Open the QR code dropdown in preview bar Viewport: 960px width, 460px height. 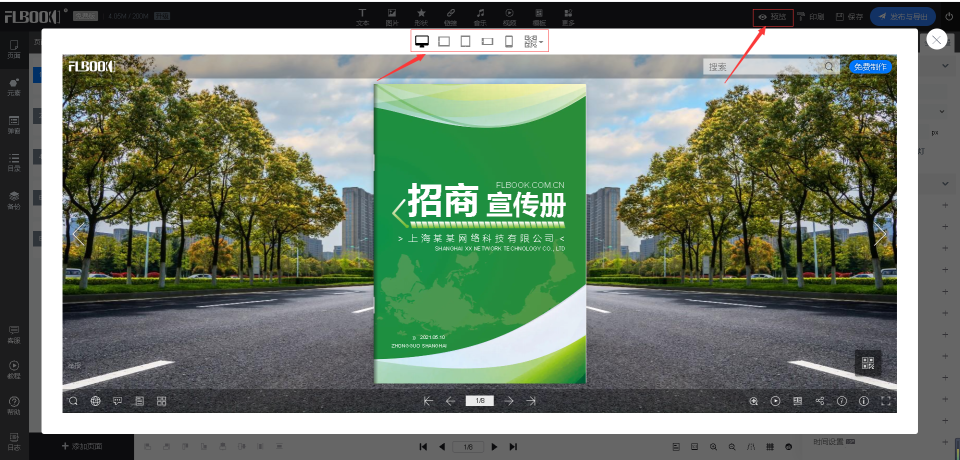533,42
